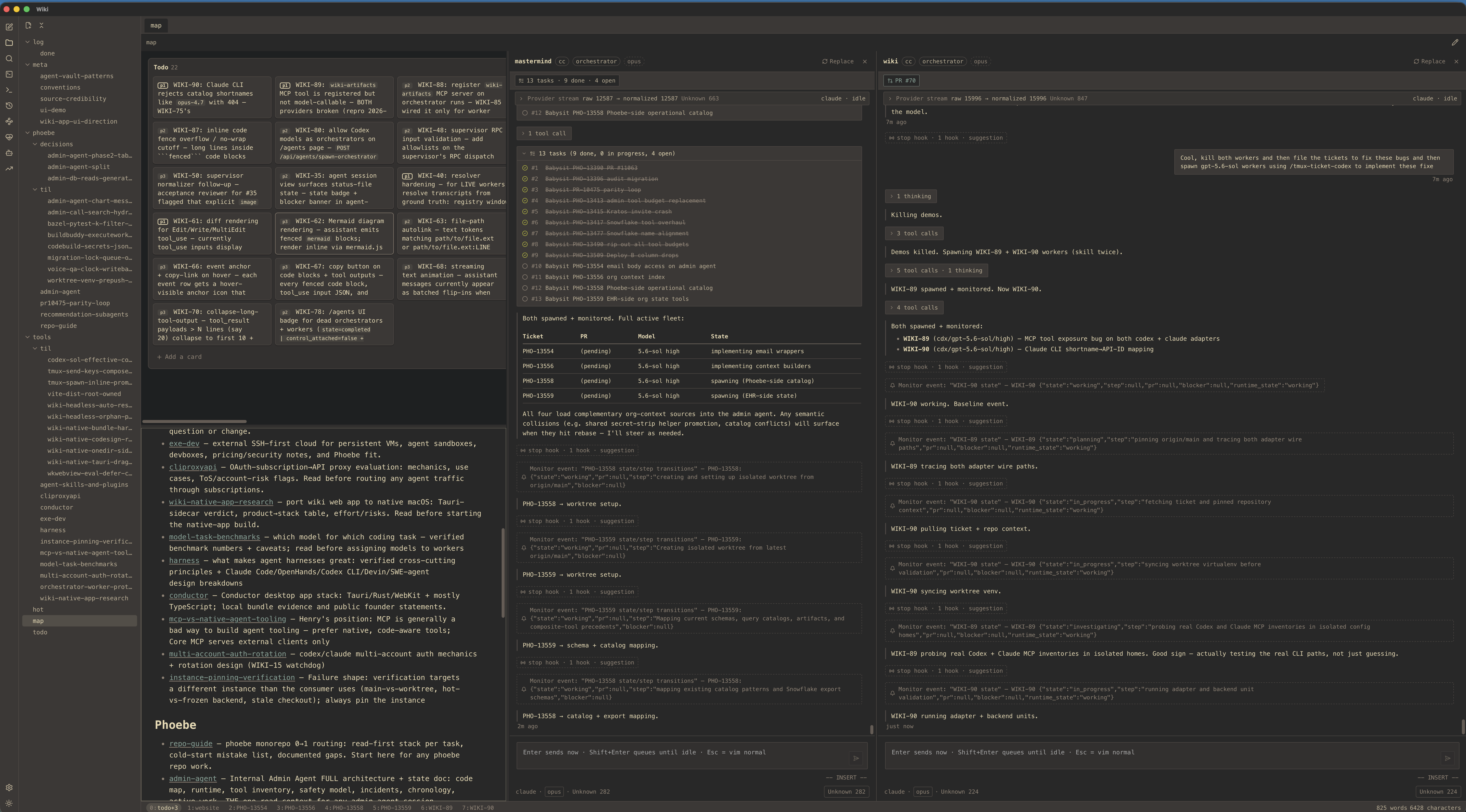The image size is (1466, 812).
Task: Open the WIKI-62 Mermaid diagram card
Action: [x=334, y=233]
